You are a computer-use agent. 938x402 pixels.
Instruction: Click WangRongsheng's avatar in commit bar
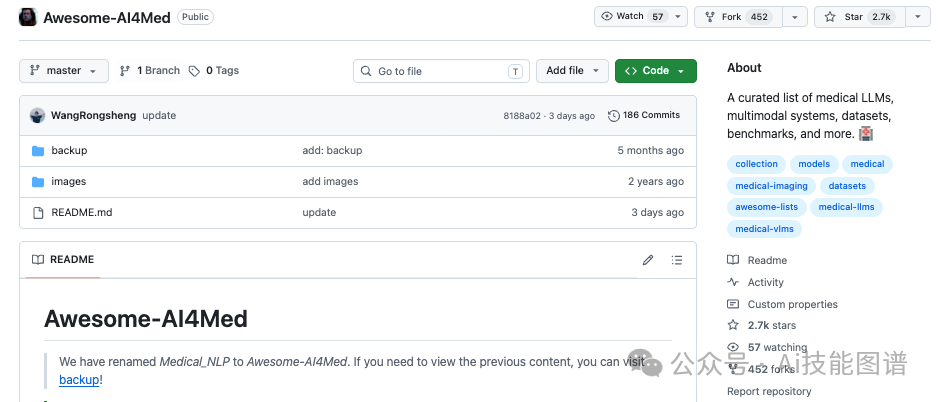[38, 115]
